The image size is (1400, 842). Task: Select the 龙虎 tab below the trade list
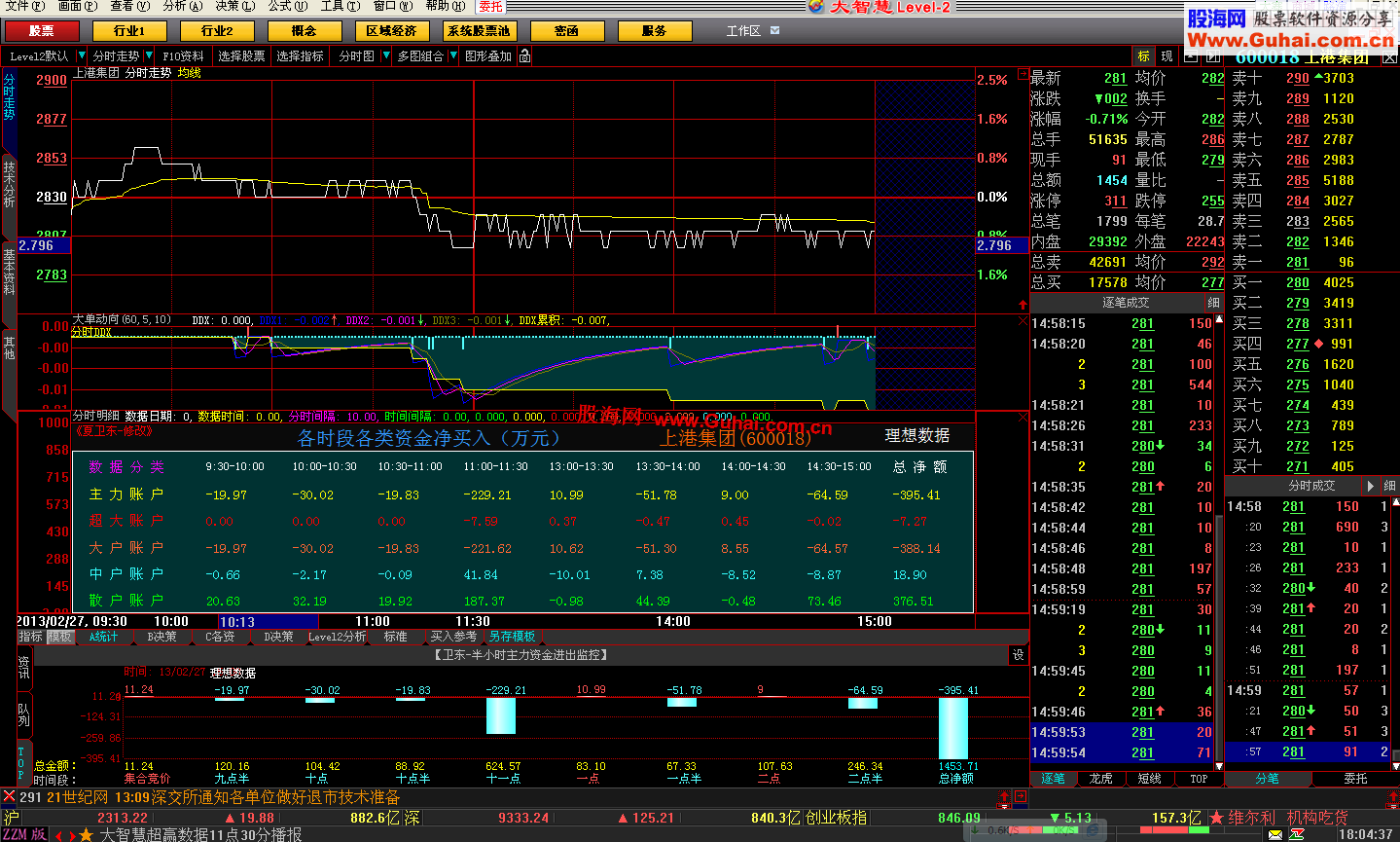coord(1100,779)
